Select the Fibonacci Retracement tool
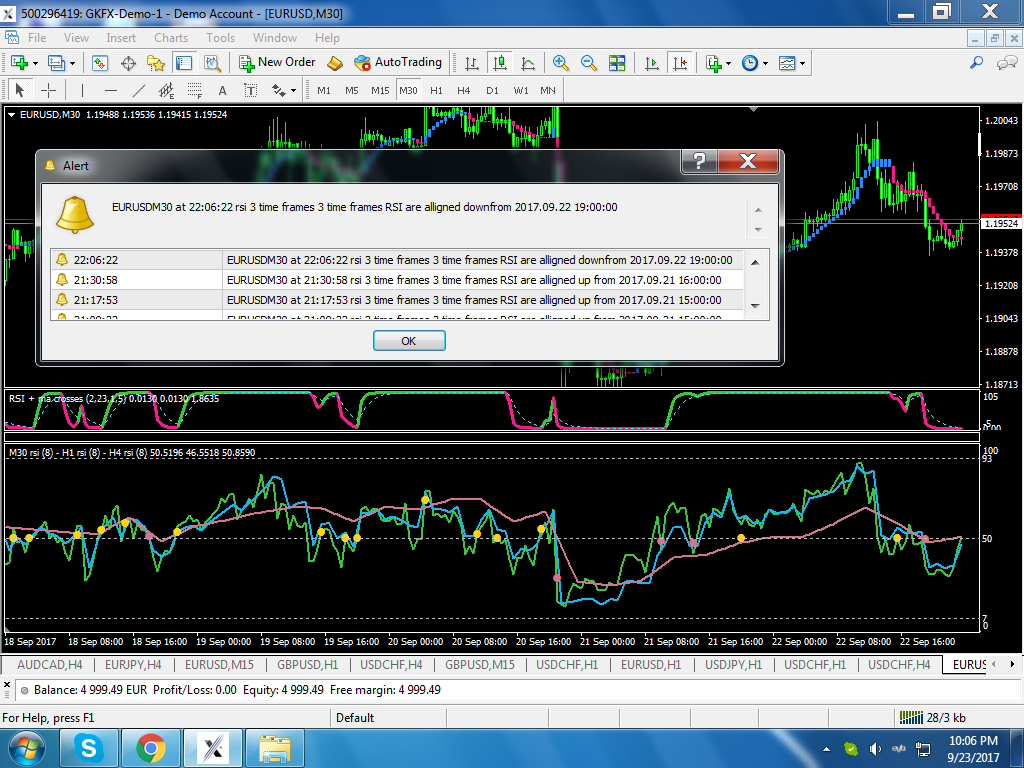1024x768 pixels. point(195,90)
